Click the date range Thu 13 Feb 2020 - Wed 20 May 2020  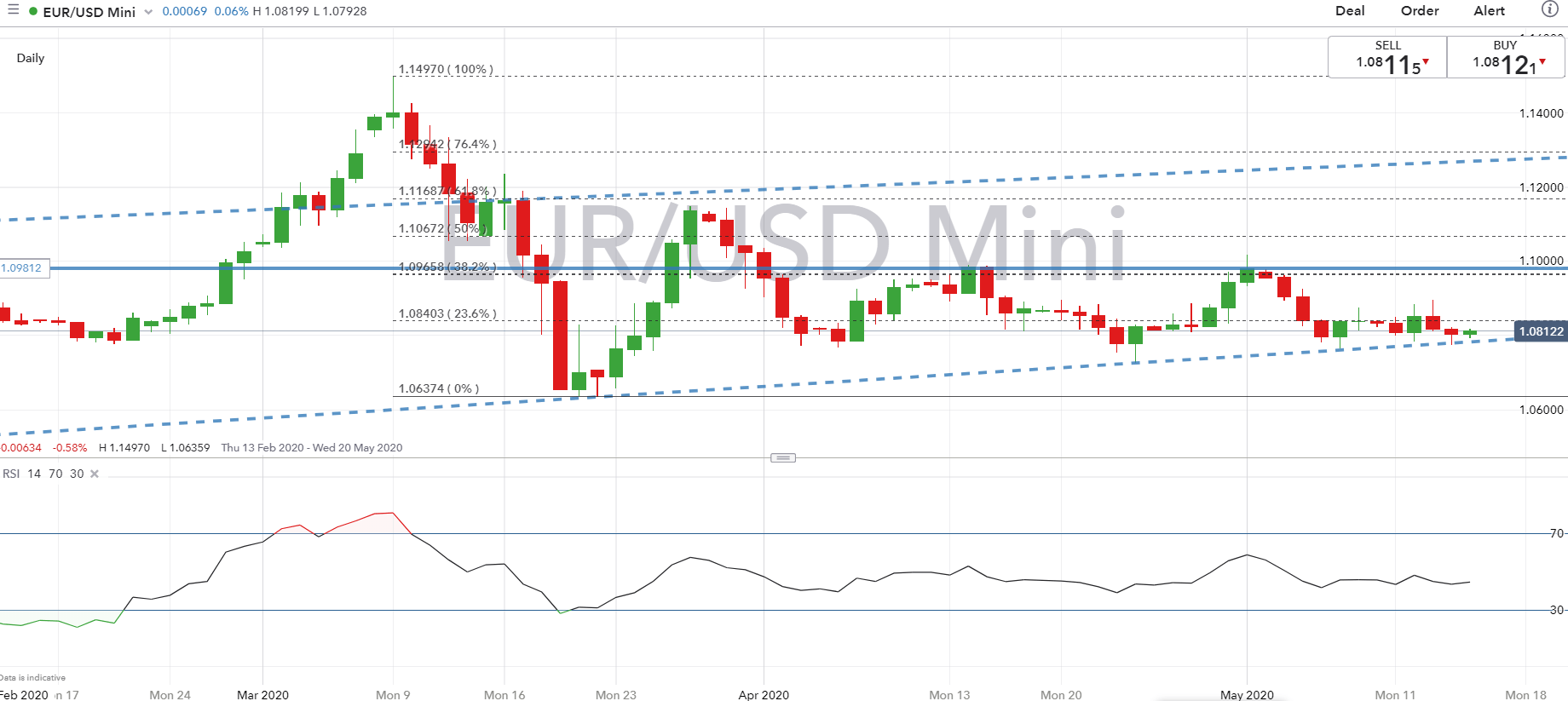312,447
